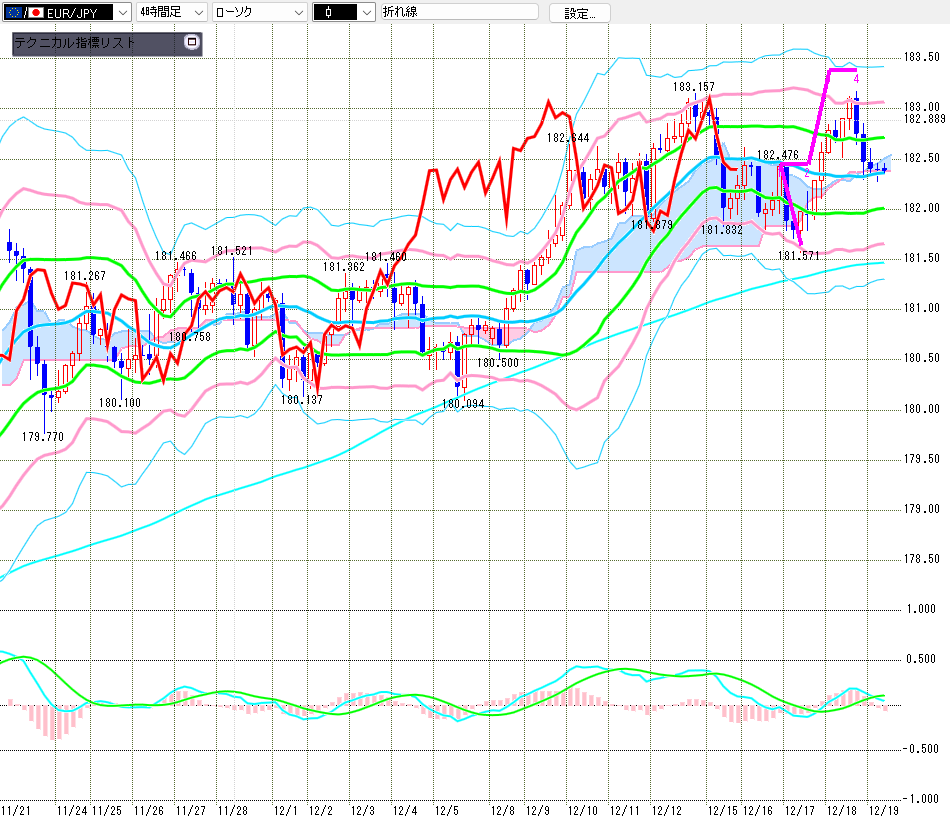
Task: Click the EU and Japan flag icons
Action: pos(22,12)
